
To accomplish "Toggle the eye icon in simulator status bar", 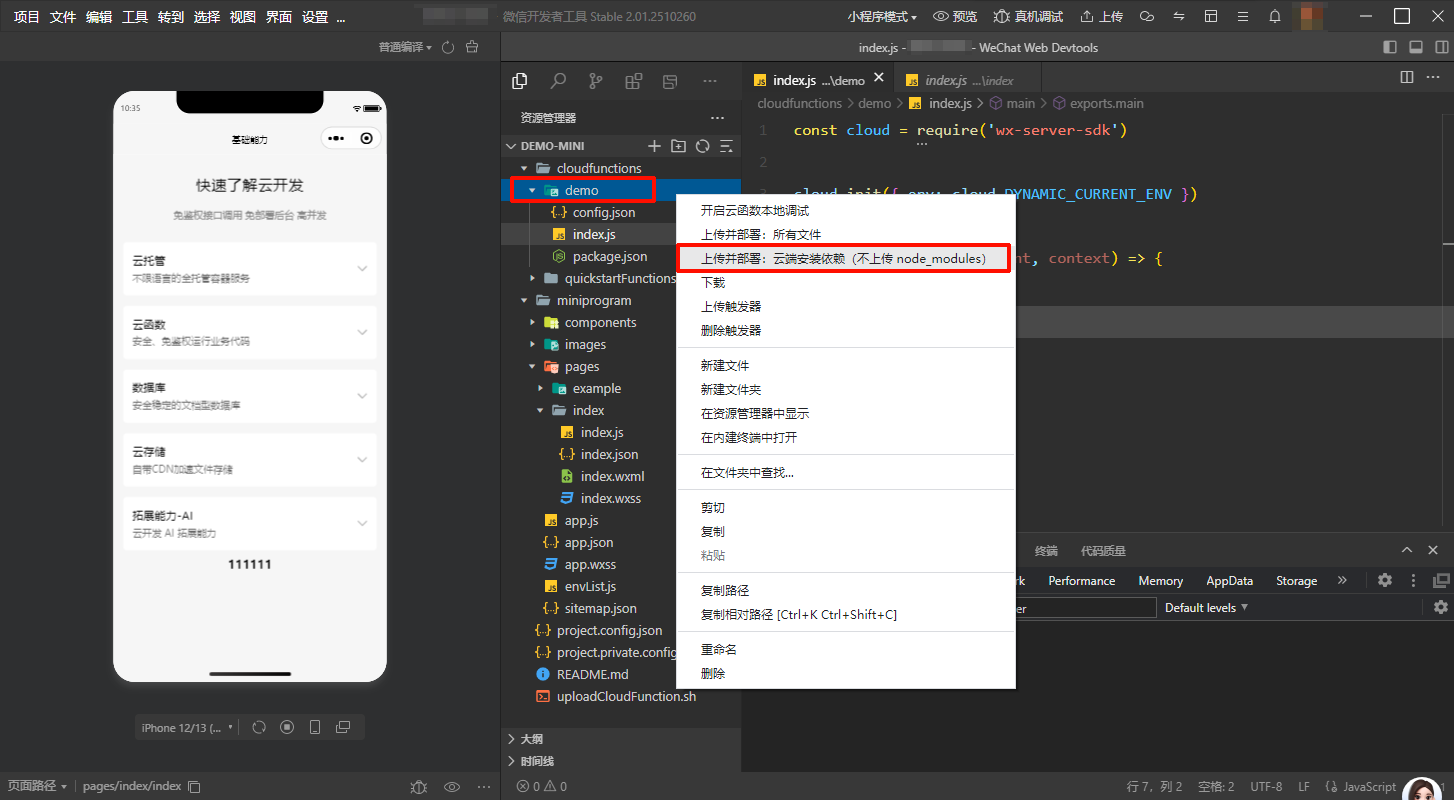I will [452, 786].
